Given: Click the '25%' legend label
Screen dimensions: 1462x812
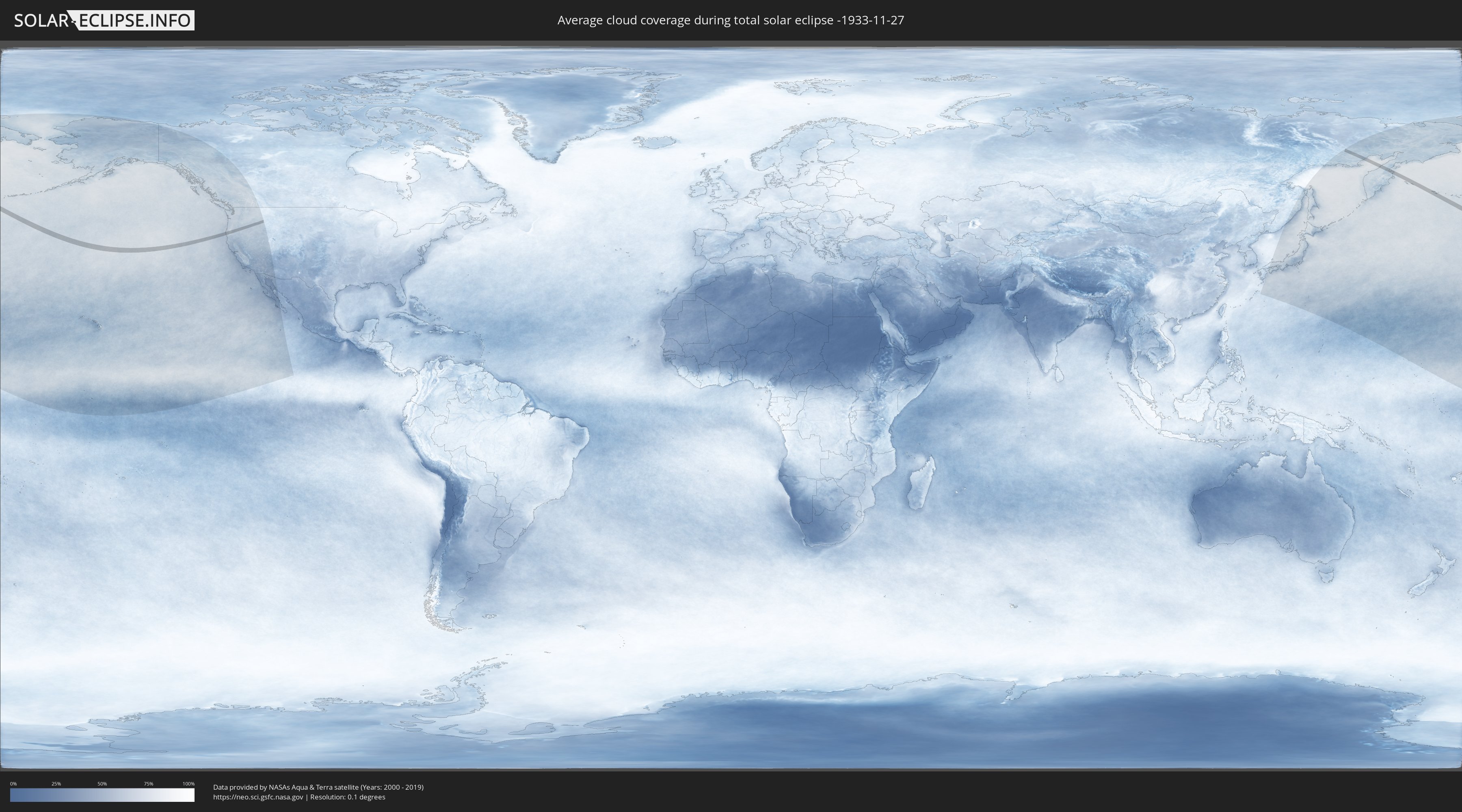Looking at the screenshot, I should [56, 784].
